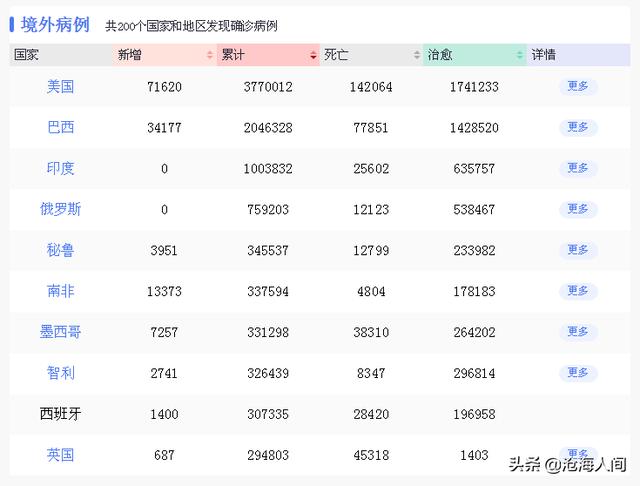The width and height of the screenshot is (640, 486).
Task: Open 俄罗斯 country link
Action: pyautogui.click(x=60, y=209)
